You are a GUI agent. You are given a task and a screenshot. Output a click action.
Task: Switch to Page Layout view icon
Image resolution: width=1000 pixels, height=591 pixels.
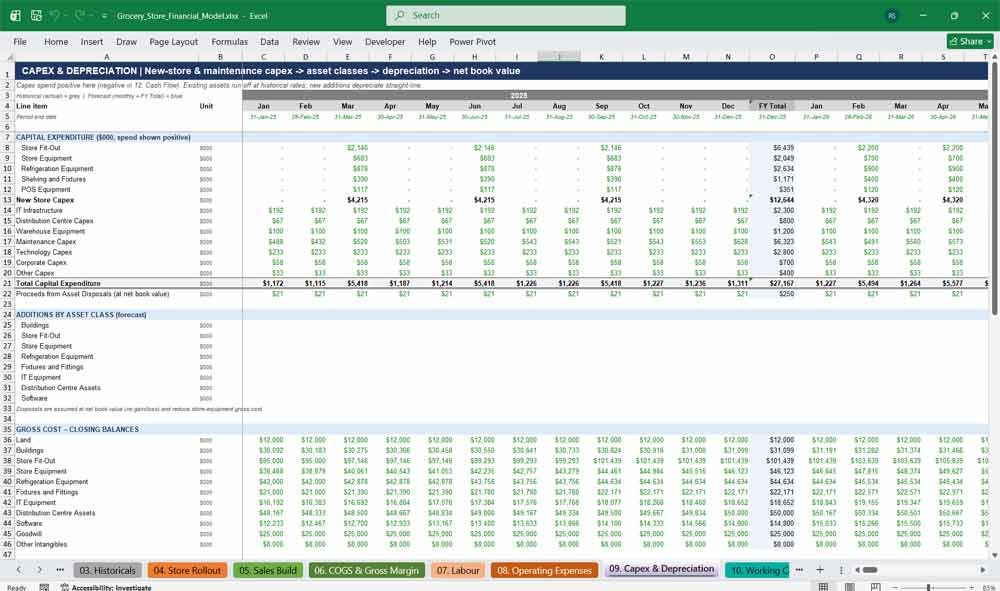tap(849, 587)
